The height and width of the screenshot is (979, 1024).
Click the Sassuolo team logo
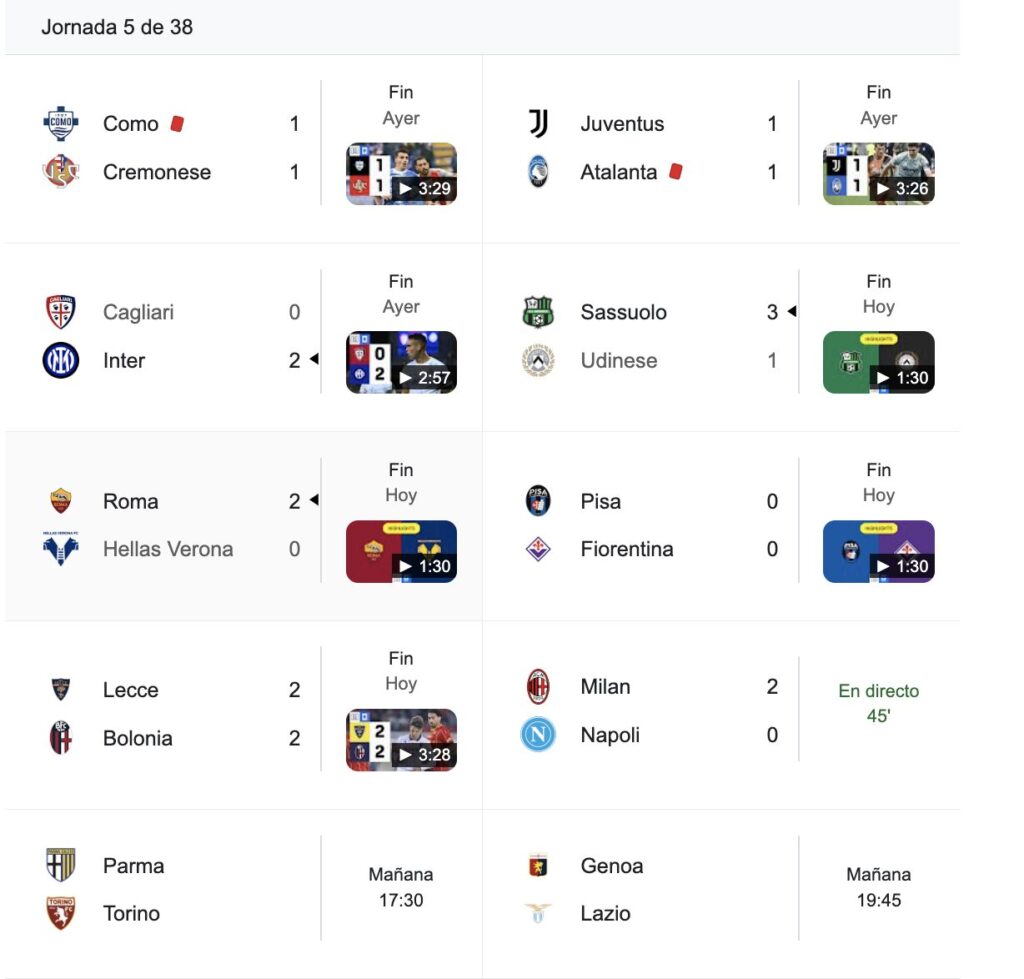click(x=539, y=312)
